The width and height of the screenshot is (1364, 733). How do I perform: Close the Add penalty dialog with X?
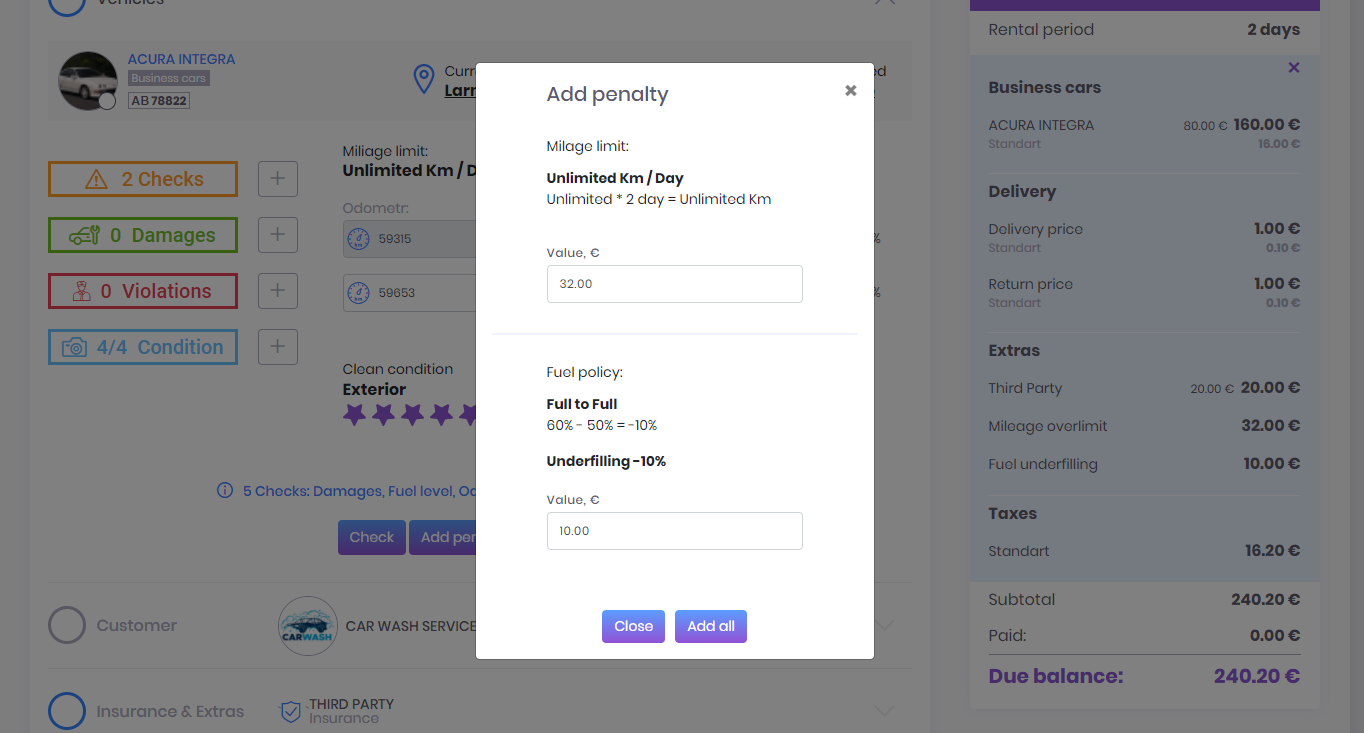pyautogui.click(x=850, y=90)
